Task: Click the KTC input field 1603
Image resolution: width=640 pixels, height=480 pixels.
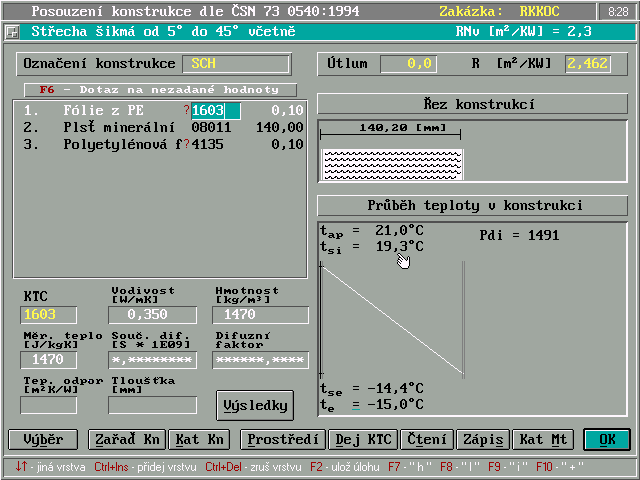Action: pyautogui.click(x=48, y=315)
